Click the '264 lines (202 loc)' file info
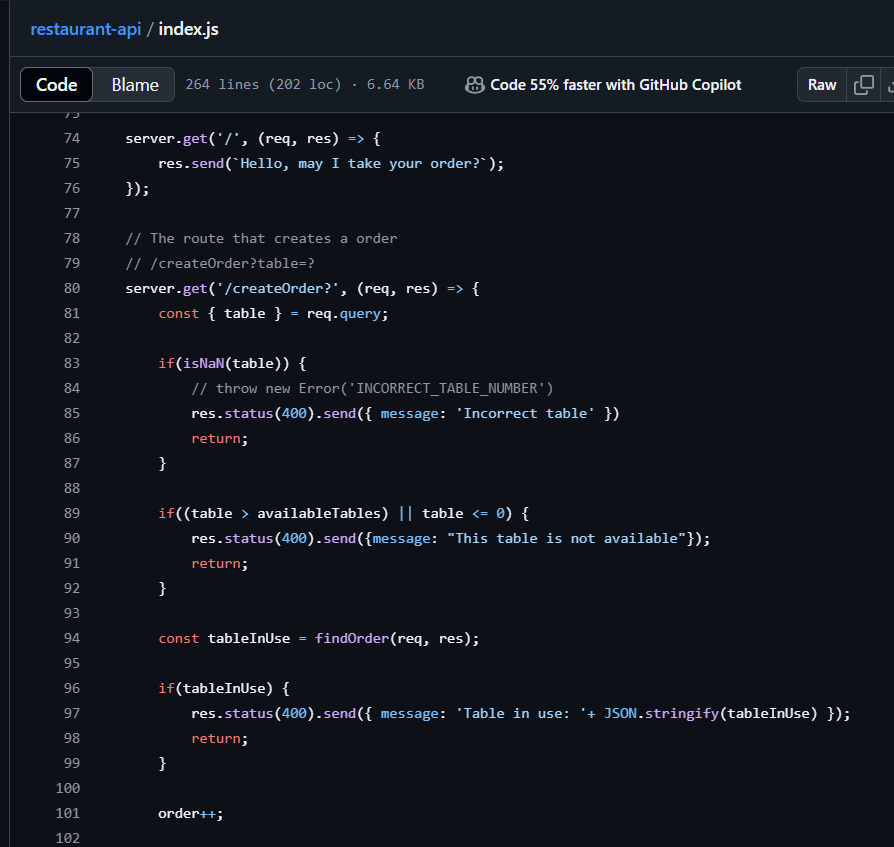The height and width of the screenshot is (847, 894). tap(263, 84)
